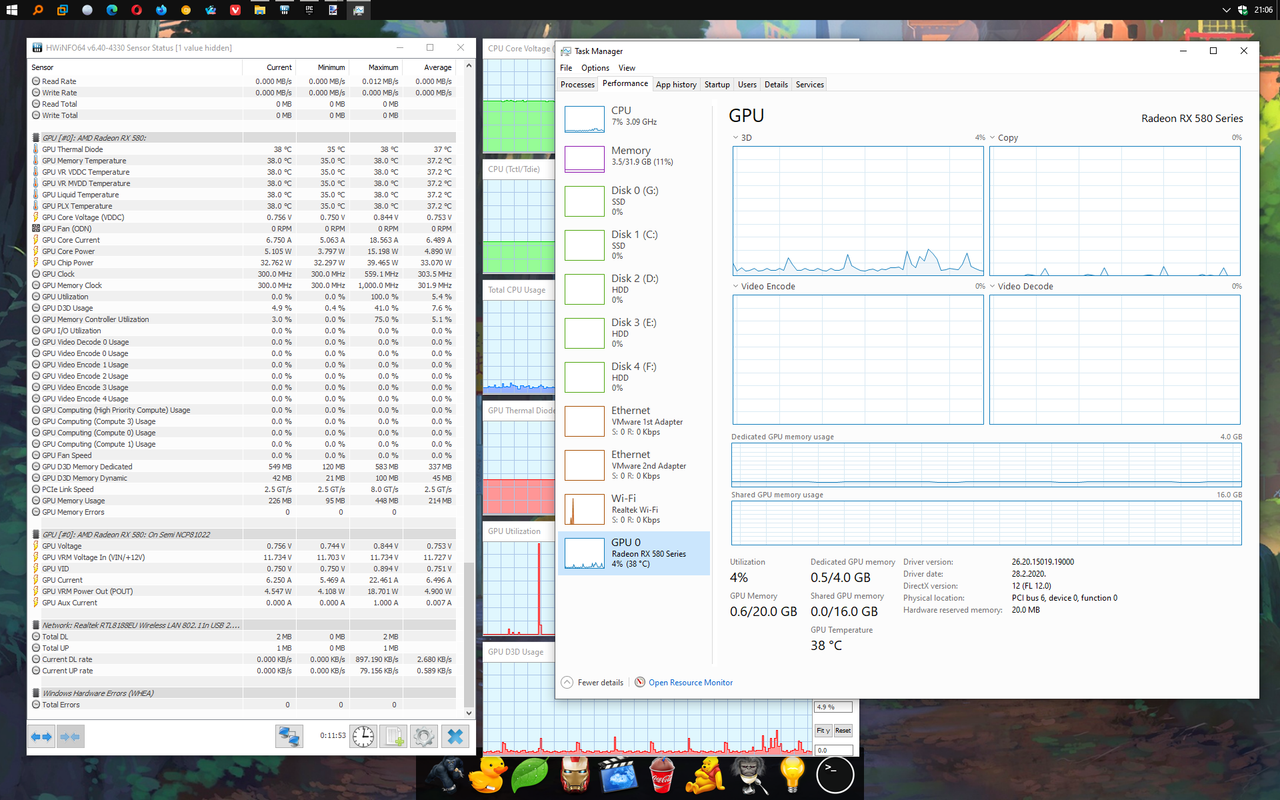Open HWiNFO network remote monitoring icon
This screenshot has height=800, width=1280.
[289, 737]
